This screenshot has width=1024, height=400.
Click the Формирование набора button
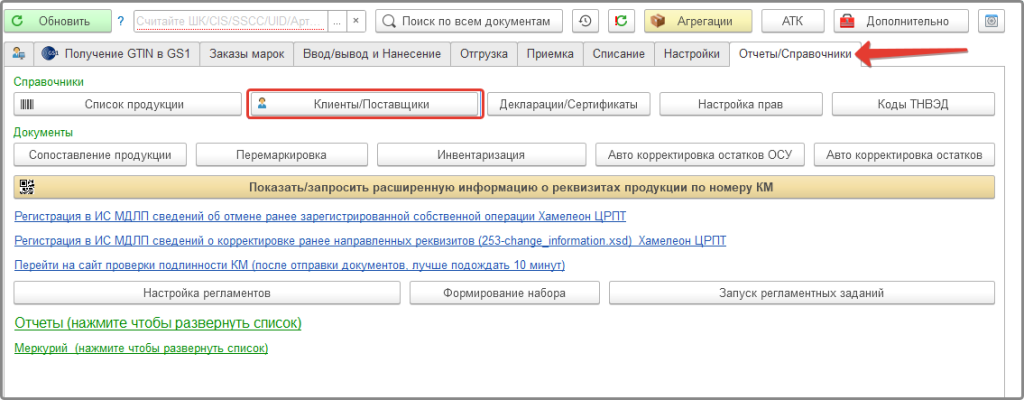tap(504, 293)
